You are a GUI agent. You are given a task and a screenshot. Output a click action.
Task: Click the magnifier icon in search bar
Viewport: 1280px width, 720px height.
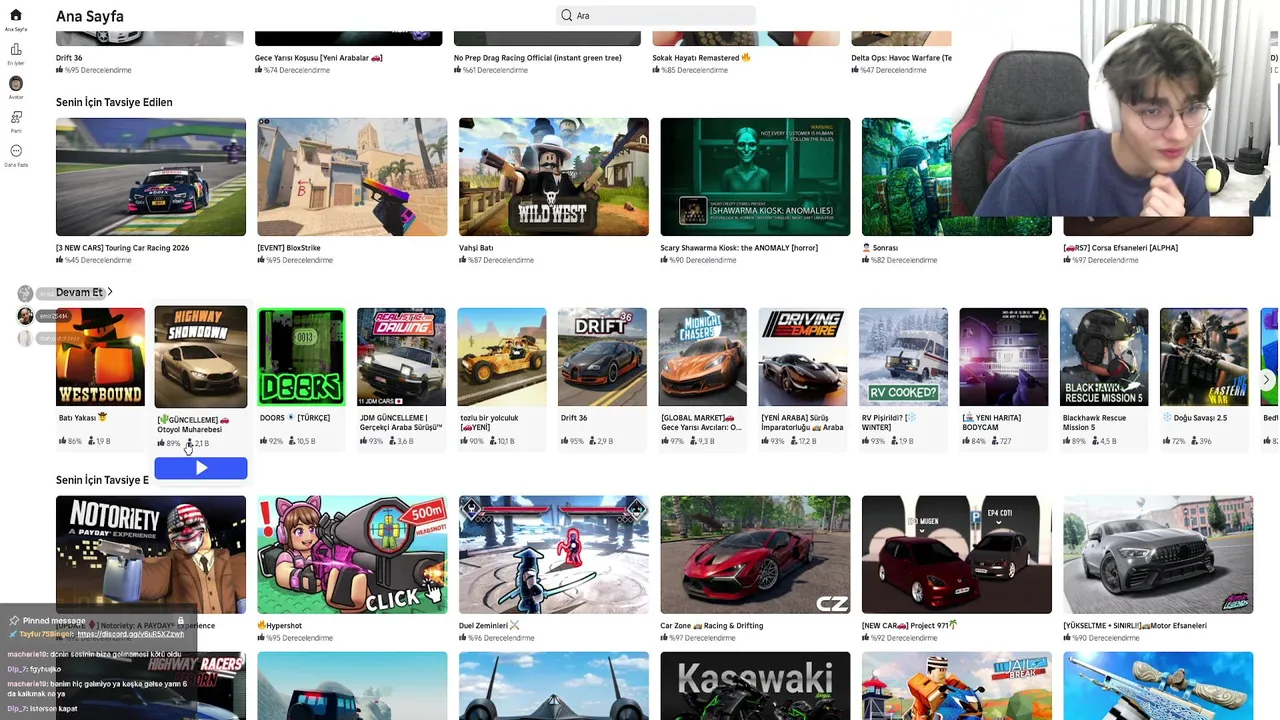(x=566, y=15)
